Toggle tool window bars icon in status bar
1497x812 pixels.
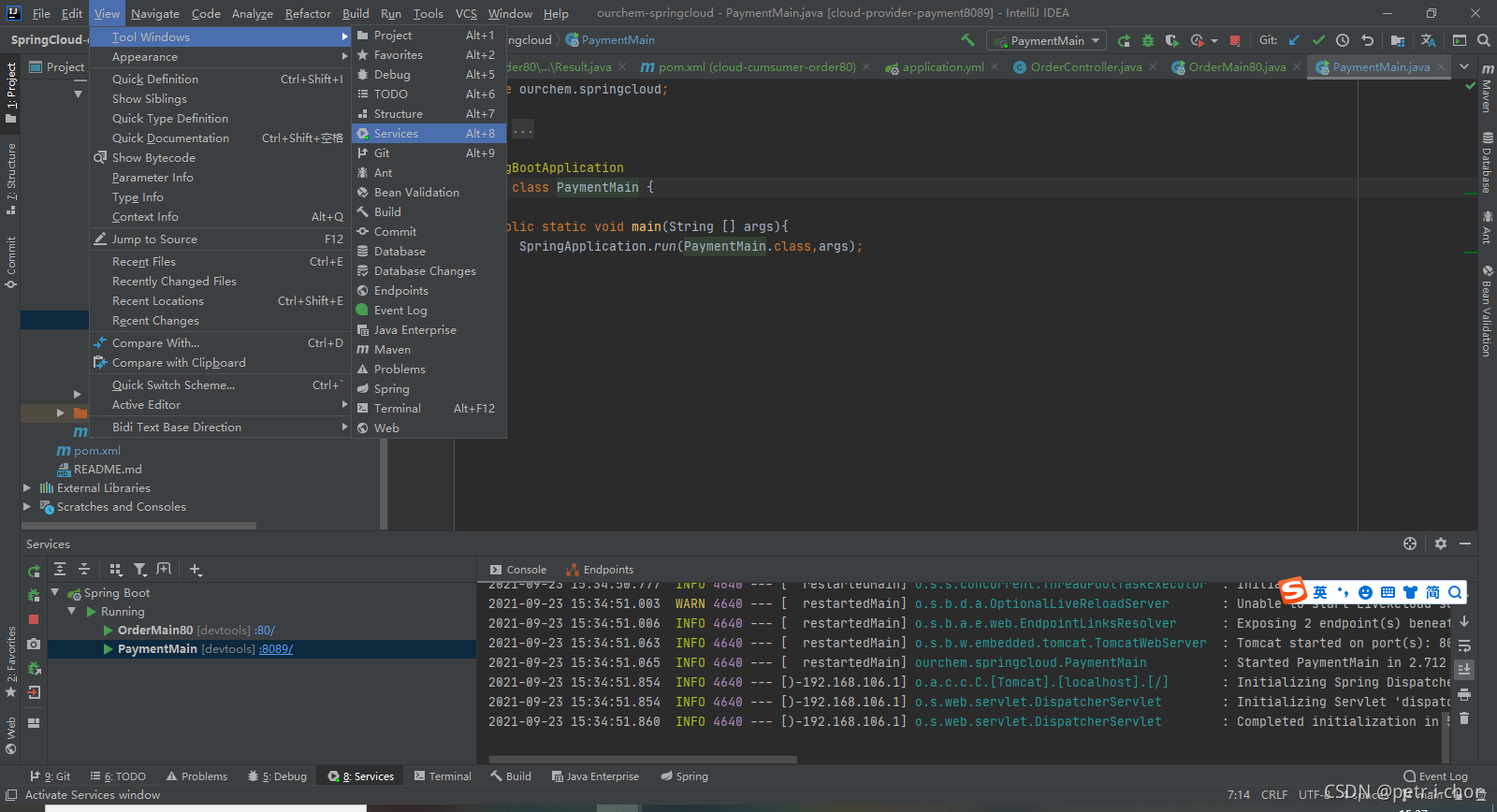(x=11, y=795)
